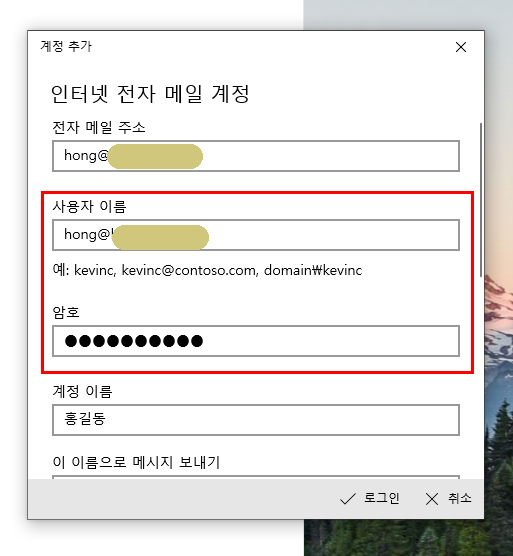Screen dimensions: 513x556
Task: Click the X icon beside 취소
Action: (431, 499)
